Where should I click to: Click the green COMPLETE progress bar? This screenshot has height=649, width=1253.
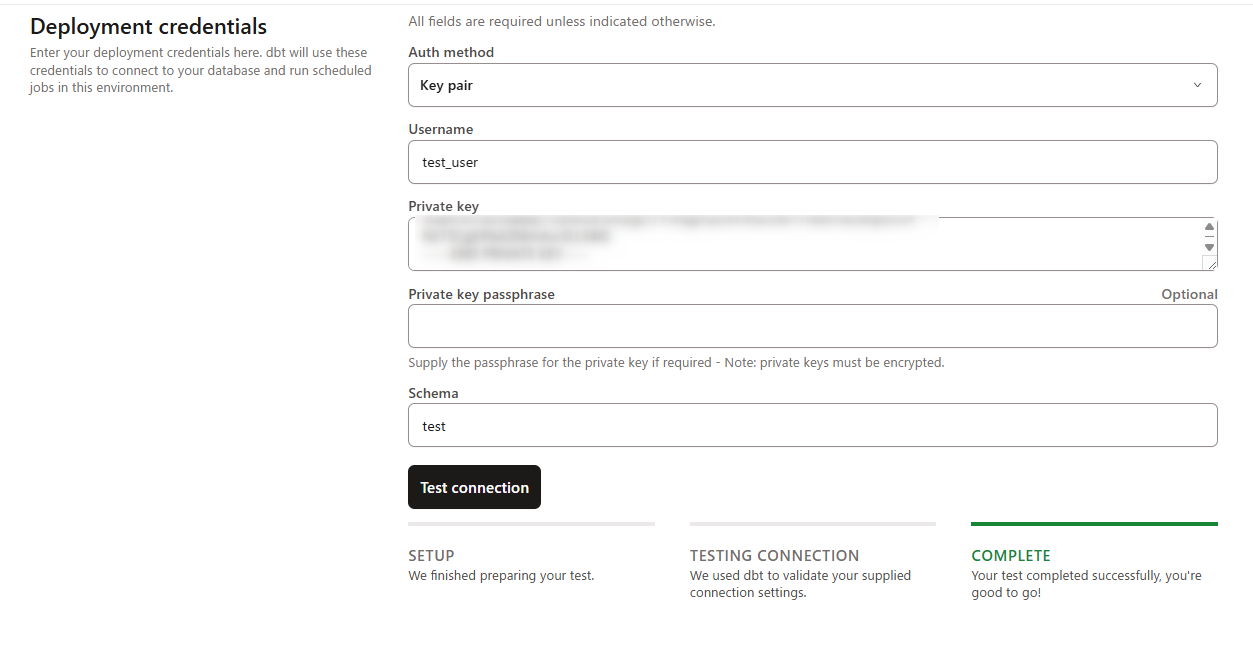1094,523
